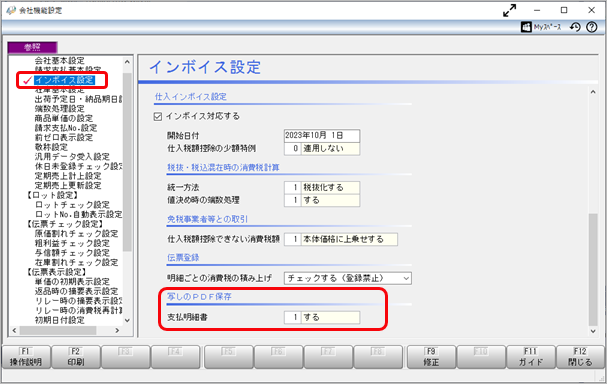Select 返品時の摘要表示設定 tree item
The image size is (607, 384).
76,291
